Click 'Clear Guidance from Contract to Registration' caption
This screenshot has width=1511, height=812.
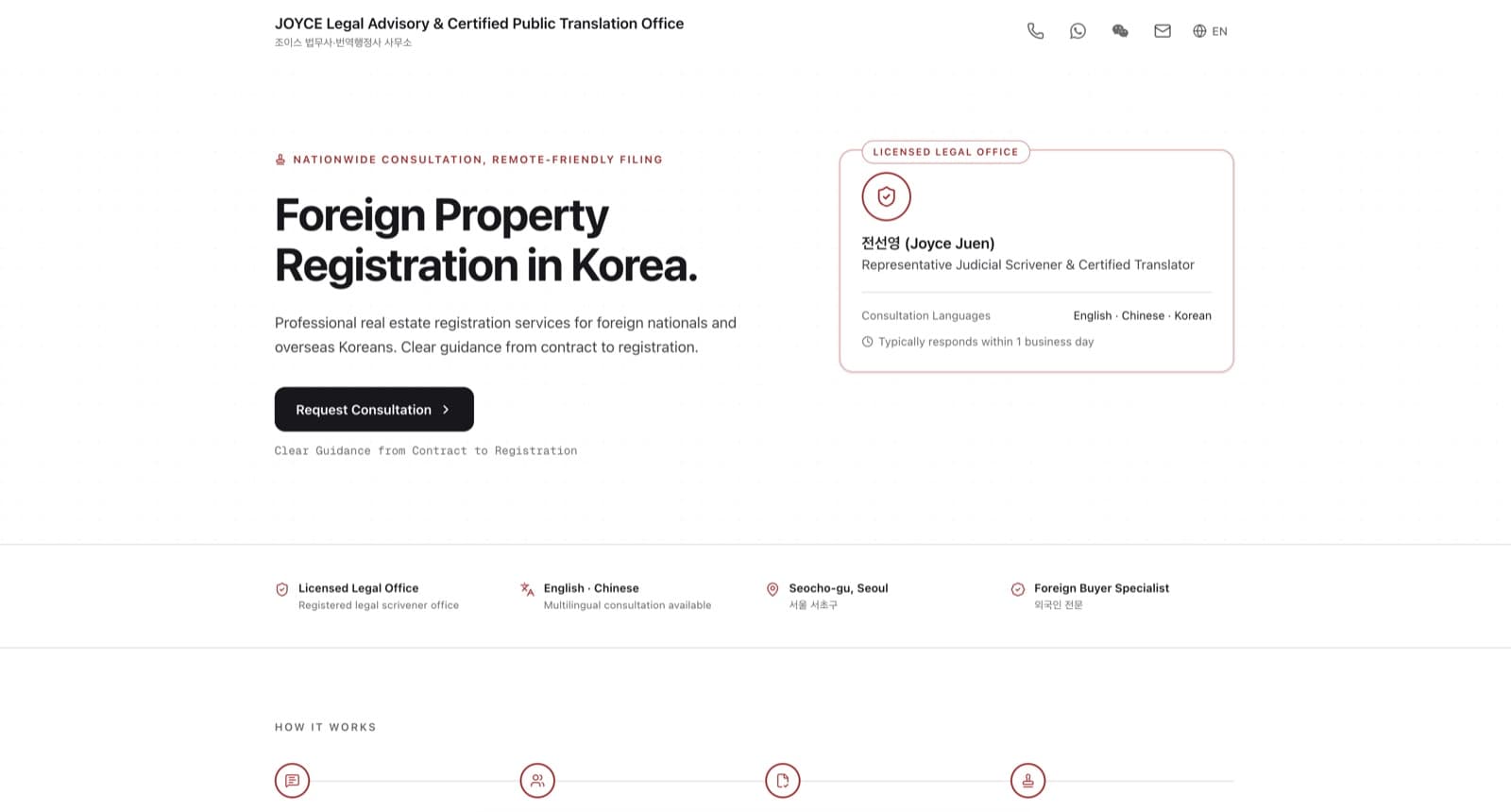(x=426, y=451)
